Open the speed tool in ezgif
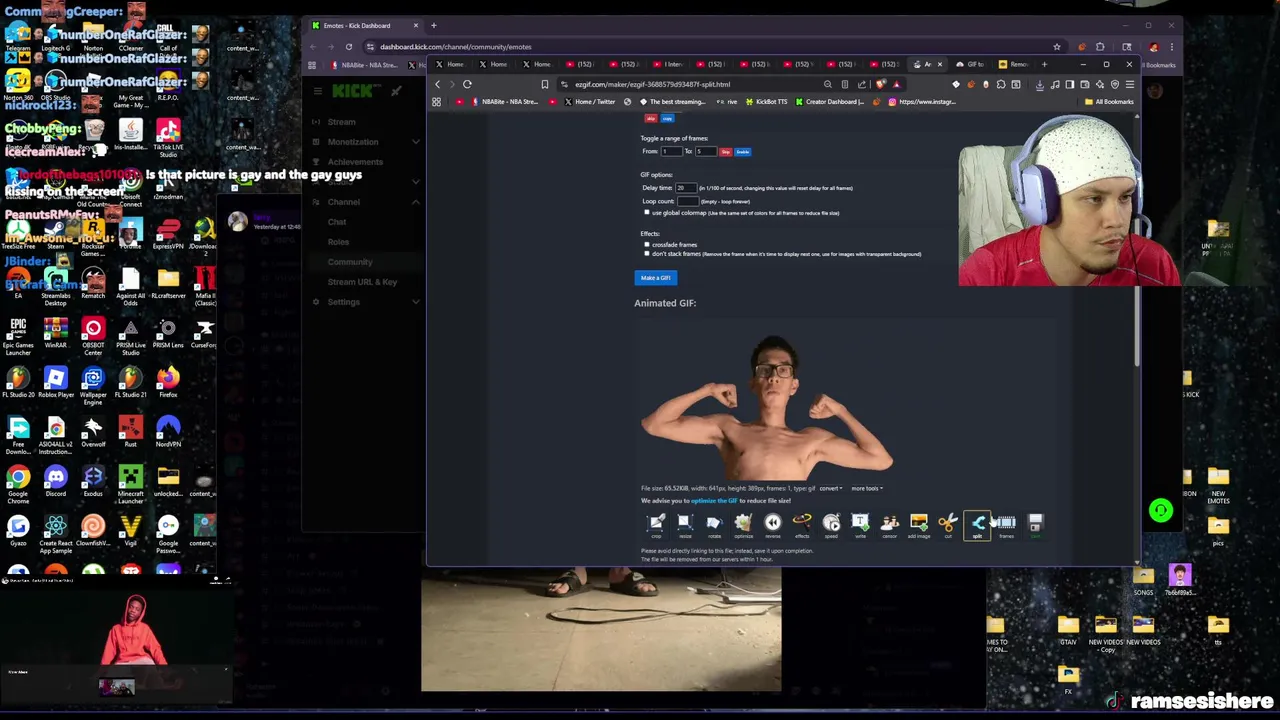Image resolution: width=1280 pixels, height=720 pixels. 831,525
